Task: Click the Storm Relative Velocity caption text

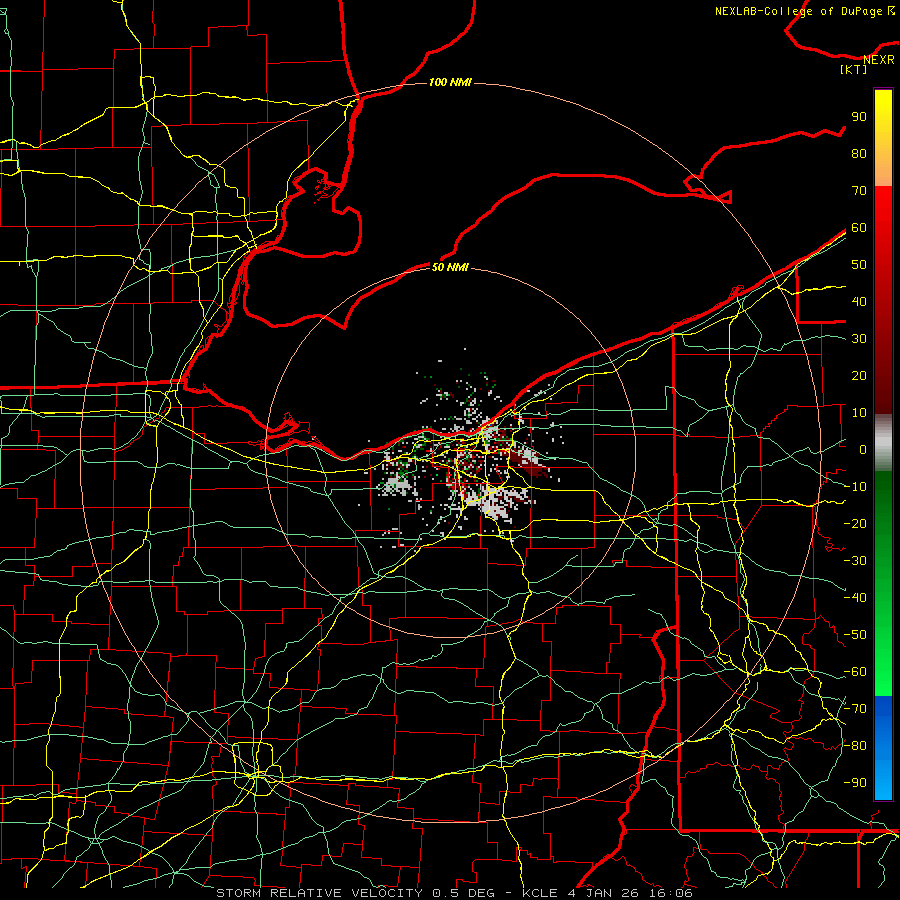Action: coord(454,893)
